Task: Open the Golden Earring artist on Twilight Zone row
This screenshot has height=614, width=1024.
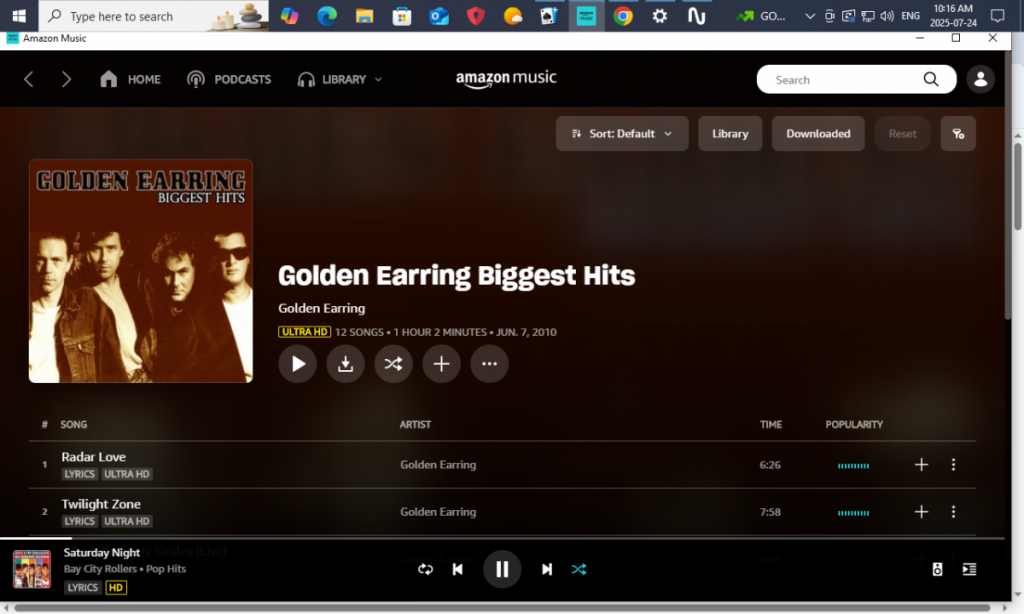Action: coord(438,512)
